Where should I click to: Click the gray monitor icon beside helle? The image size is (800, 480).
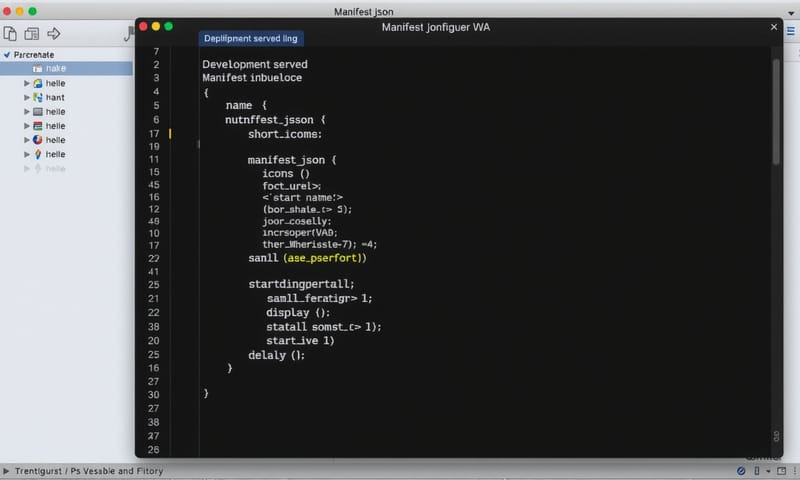pos(38,111)
